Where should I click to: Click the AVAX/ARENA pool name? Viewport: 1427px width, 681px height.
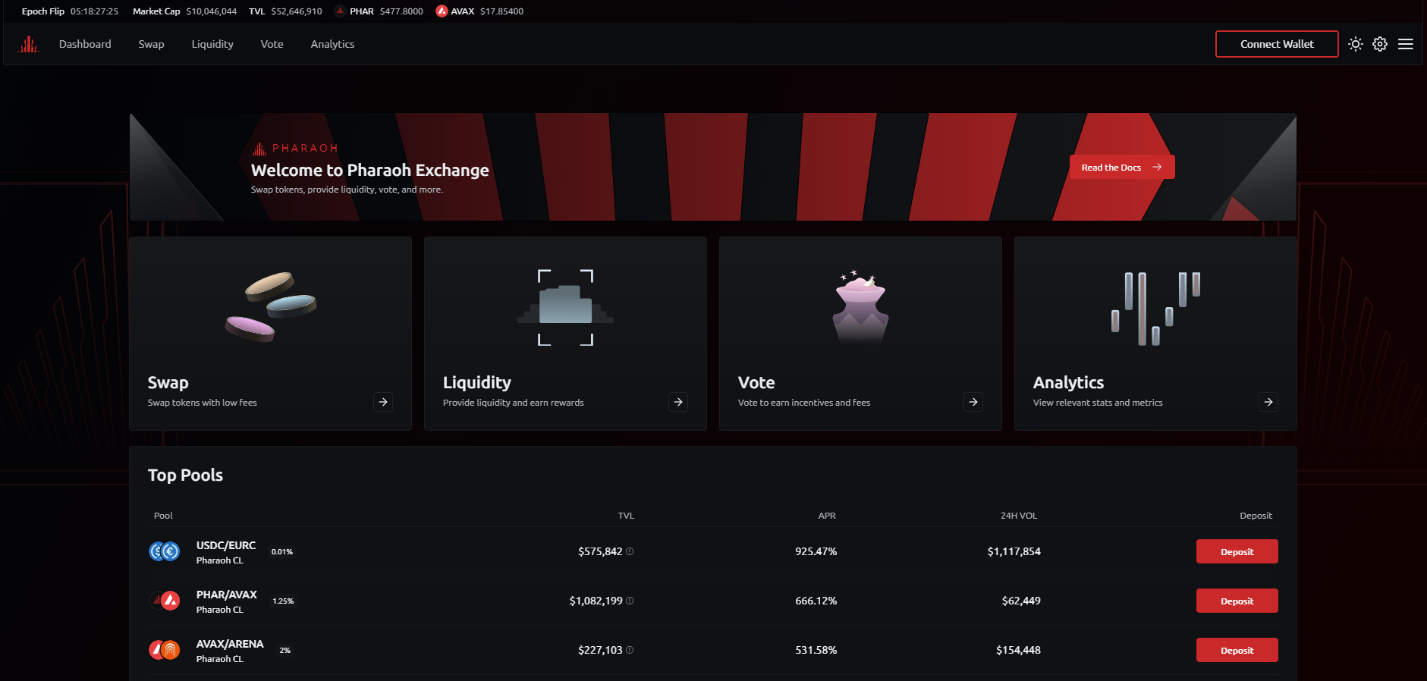click(230, 644)
